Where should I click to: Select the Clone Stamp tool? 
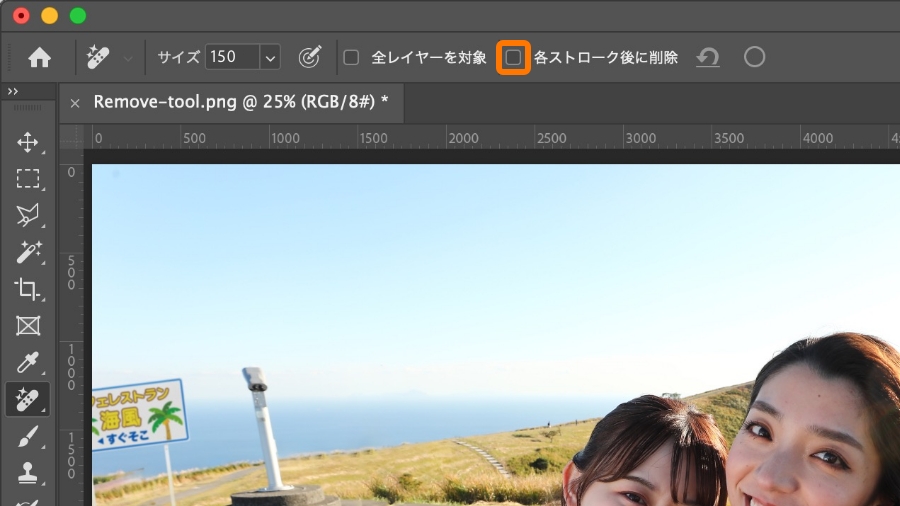click(28, 473)
